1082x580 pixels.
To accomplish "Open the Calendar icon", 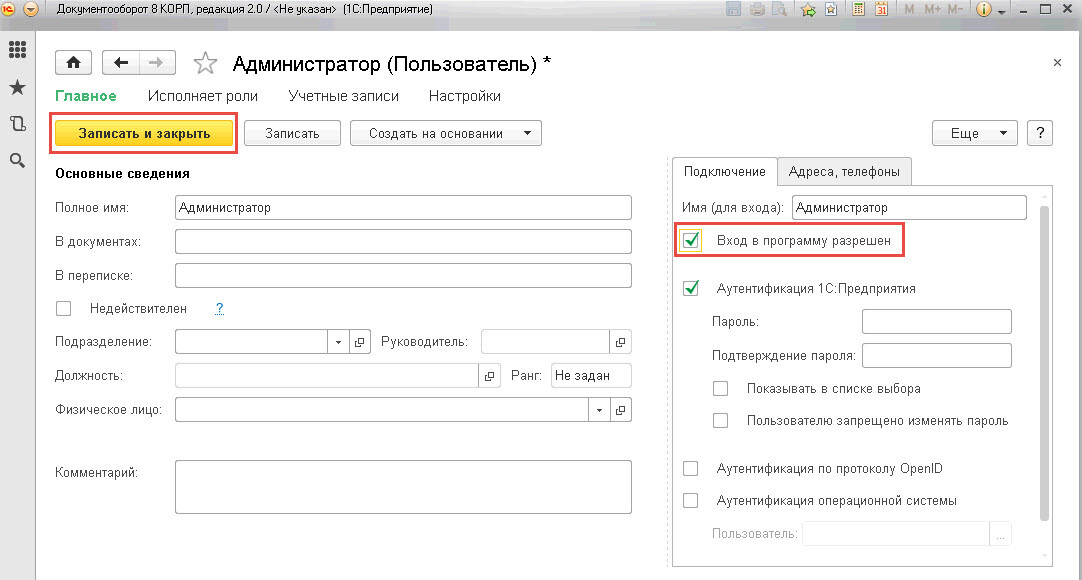I will coord(881,10).
